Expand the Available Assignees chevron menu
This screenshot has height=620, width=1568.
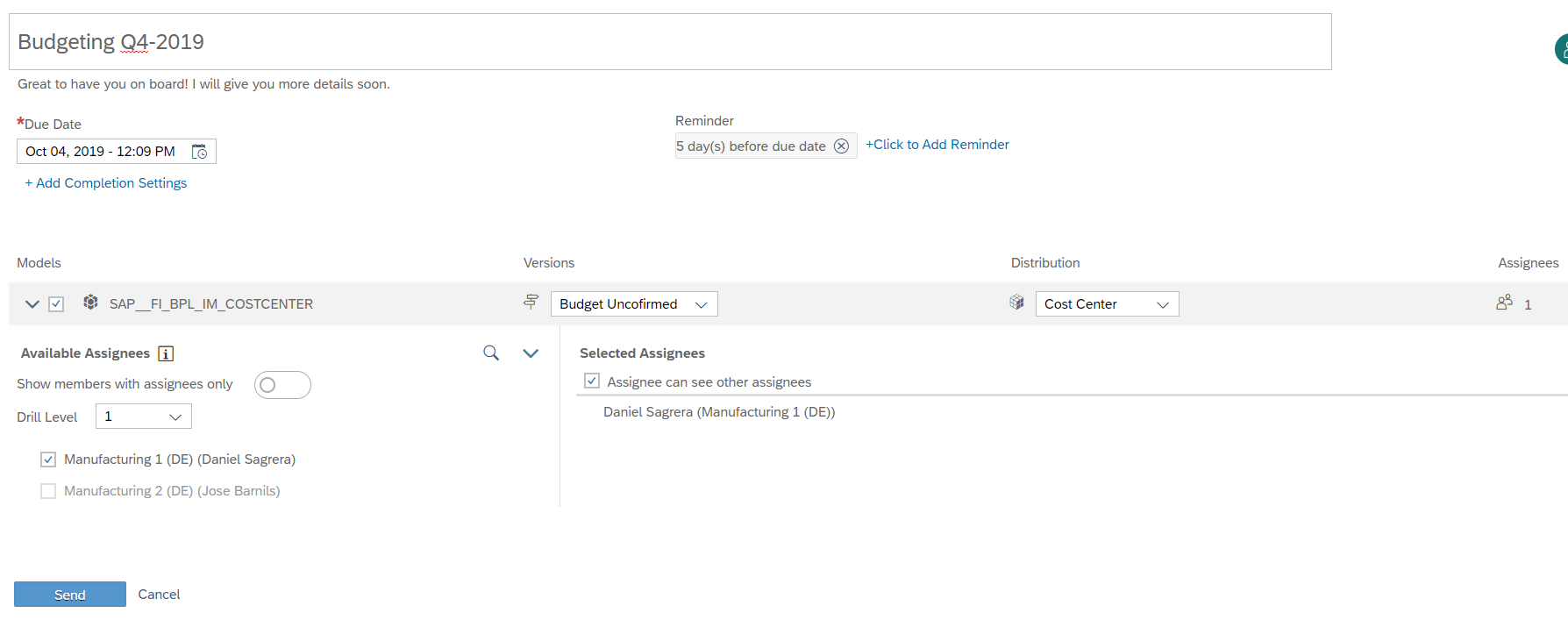(531, 353)
